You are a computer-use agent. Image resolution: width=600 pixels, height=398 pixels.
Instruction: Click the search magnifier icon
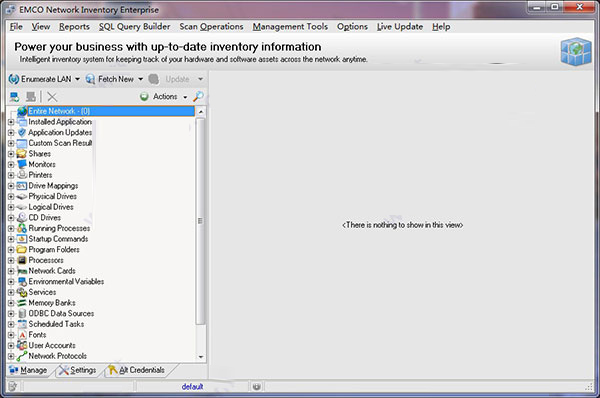click(x=198, y=96)
